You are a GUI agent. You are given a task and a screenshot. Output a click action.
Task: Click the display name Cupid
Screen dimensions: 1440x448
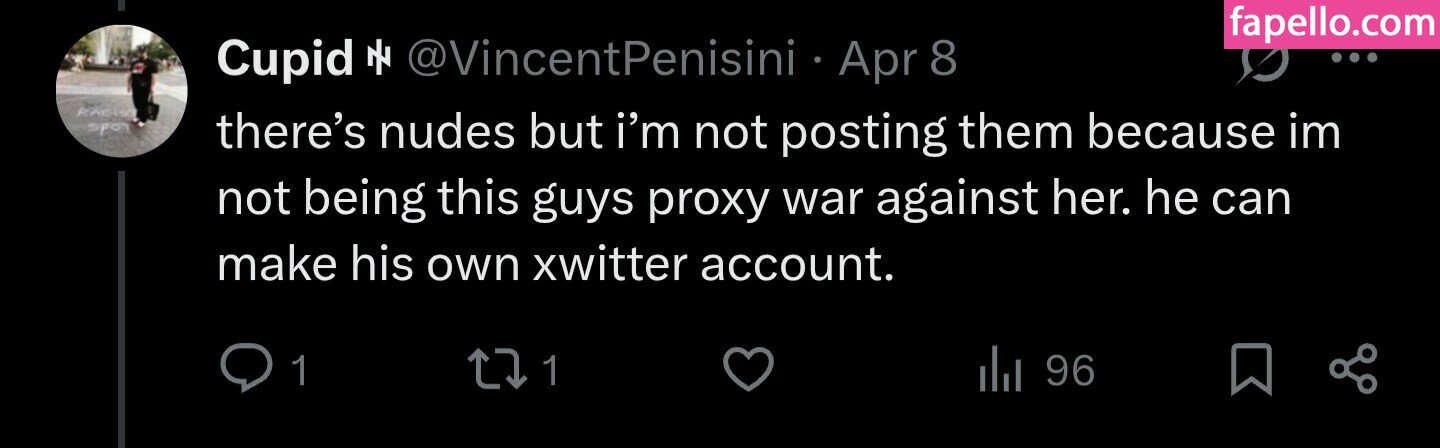(283, 62)
